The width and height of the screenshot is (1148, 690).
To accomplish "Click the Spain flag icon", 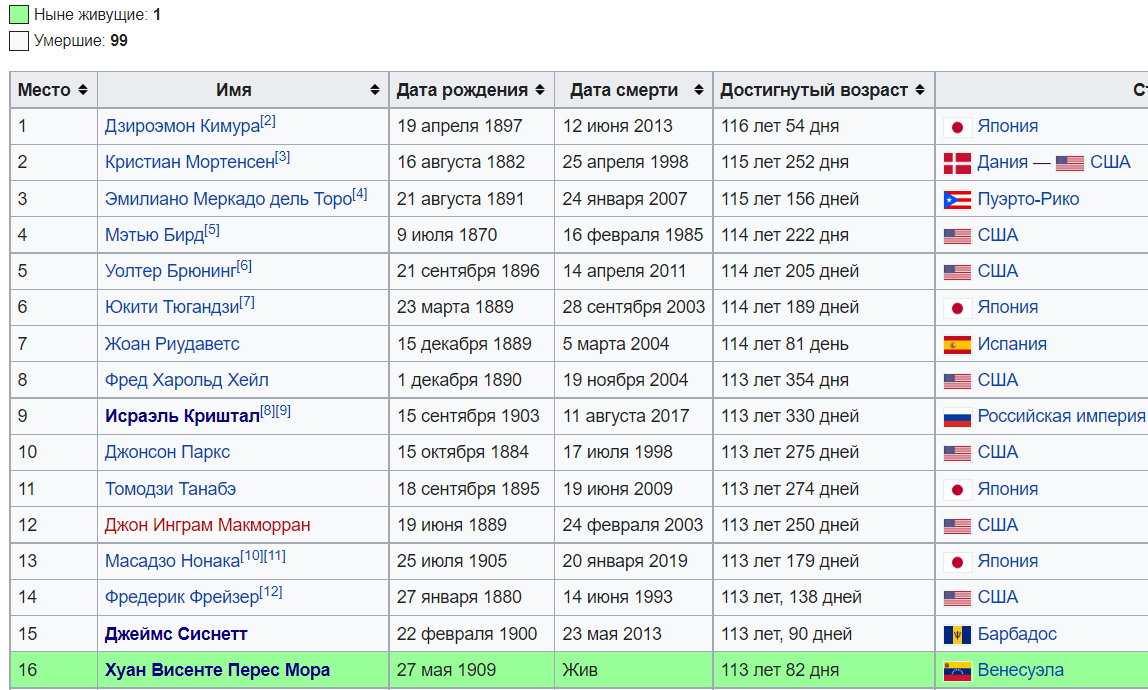I will click(x=957, y=345).
